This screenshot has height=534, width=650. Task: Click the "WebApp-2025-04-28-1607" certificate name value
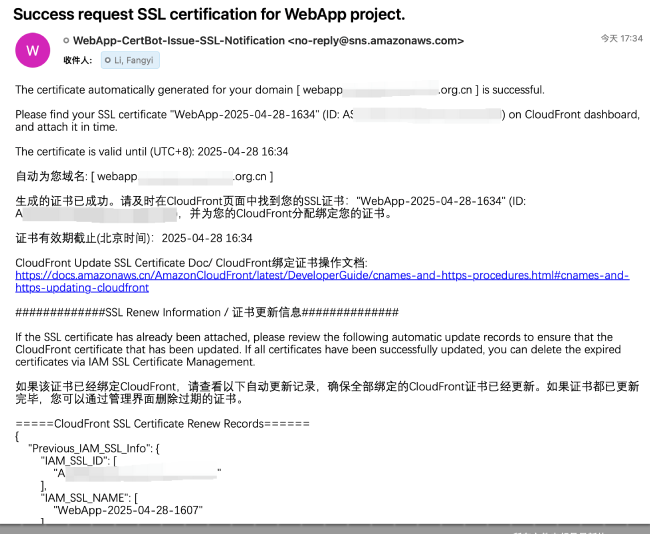(x=128, y=510)
